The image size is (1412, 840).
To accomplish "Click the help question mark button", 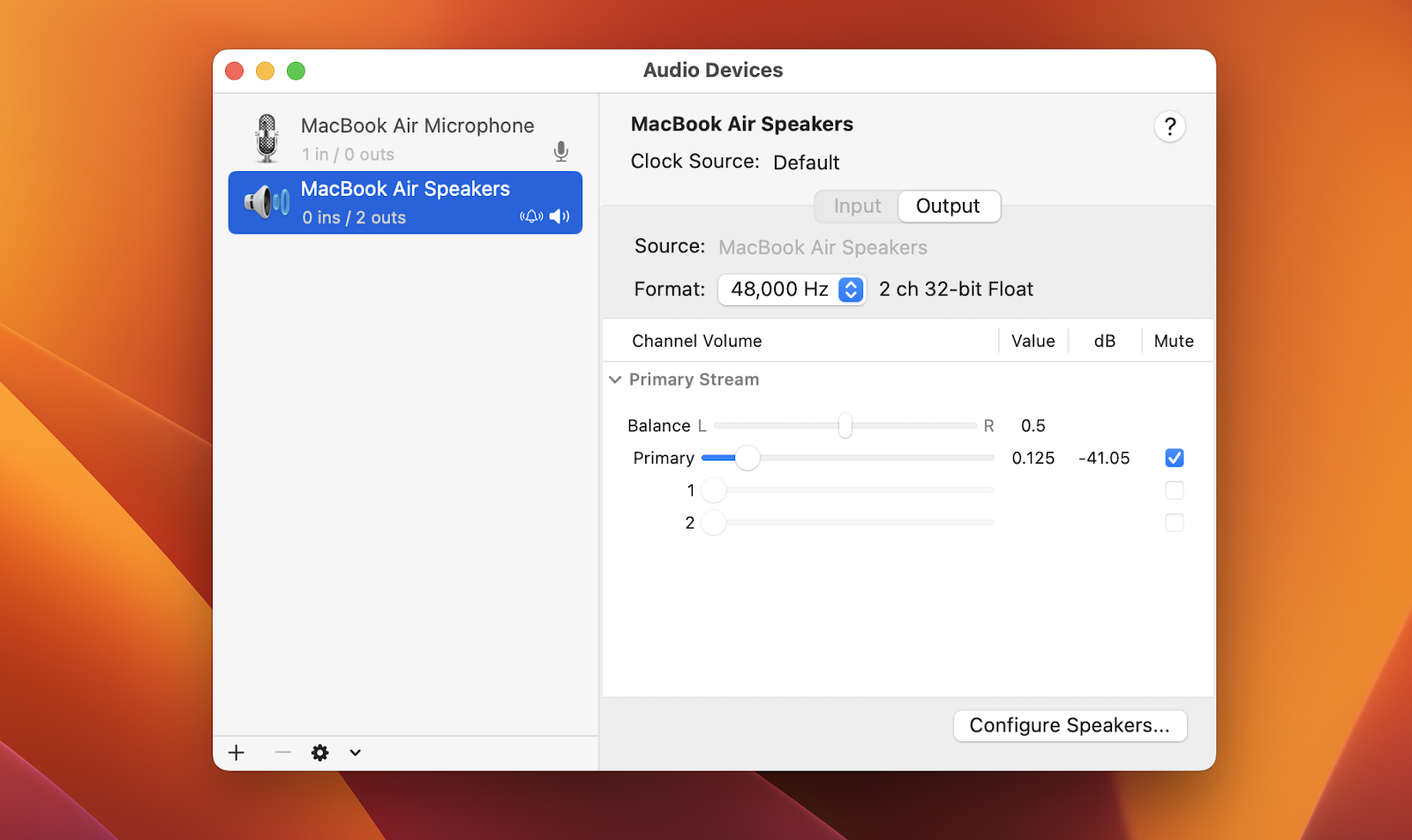I will pyautogui.click(x=1169, y=126).
